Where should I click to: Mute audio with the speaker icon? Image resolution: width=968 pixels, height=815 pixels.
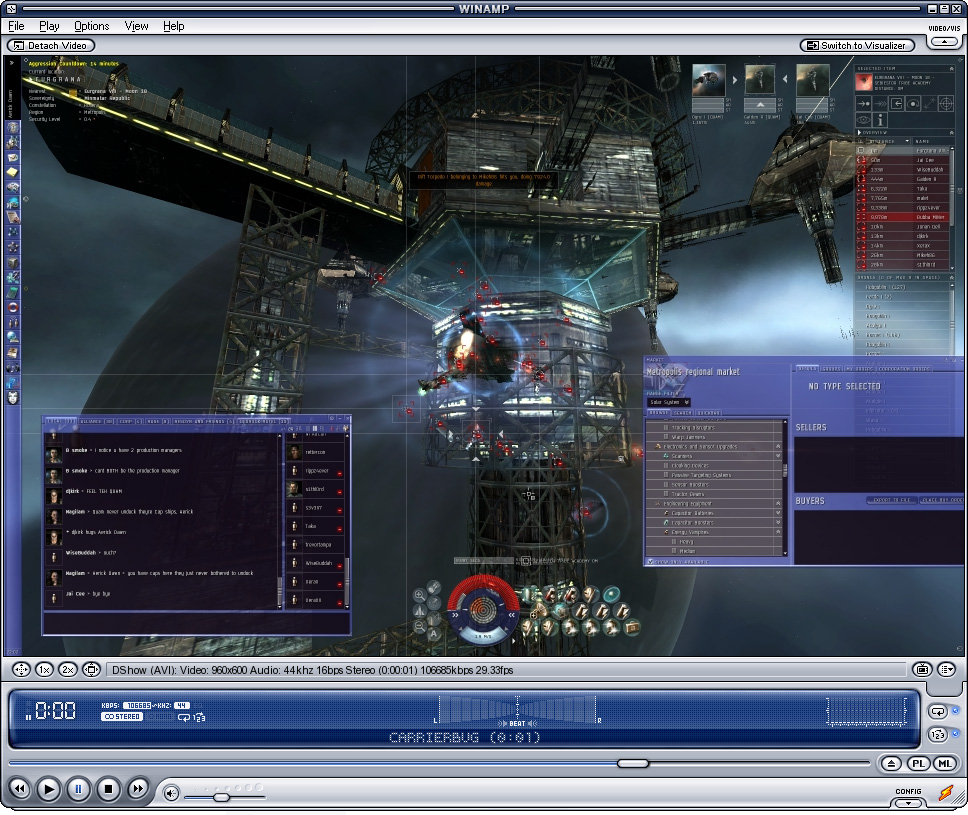(171, 793)
